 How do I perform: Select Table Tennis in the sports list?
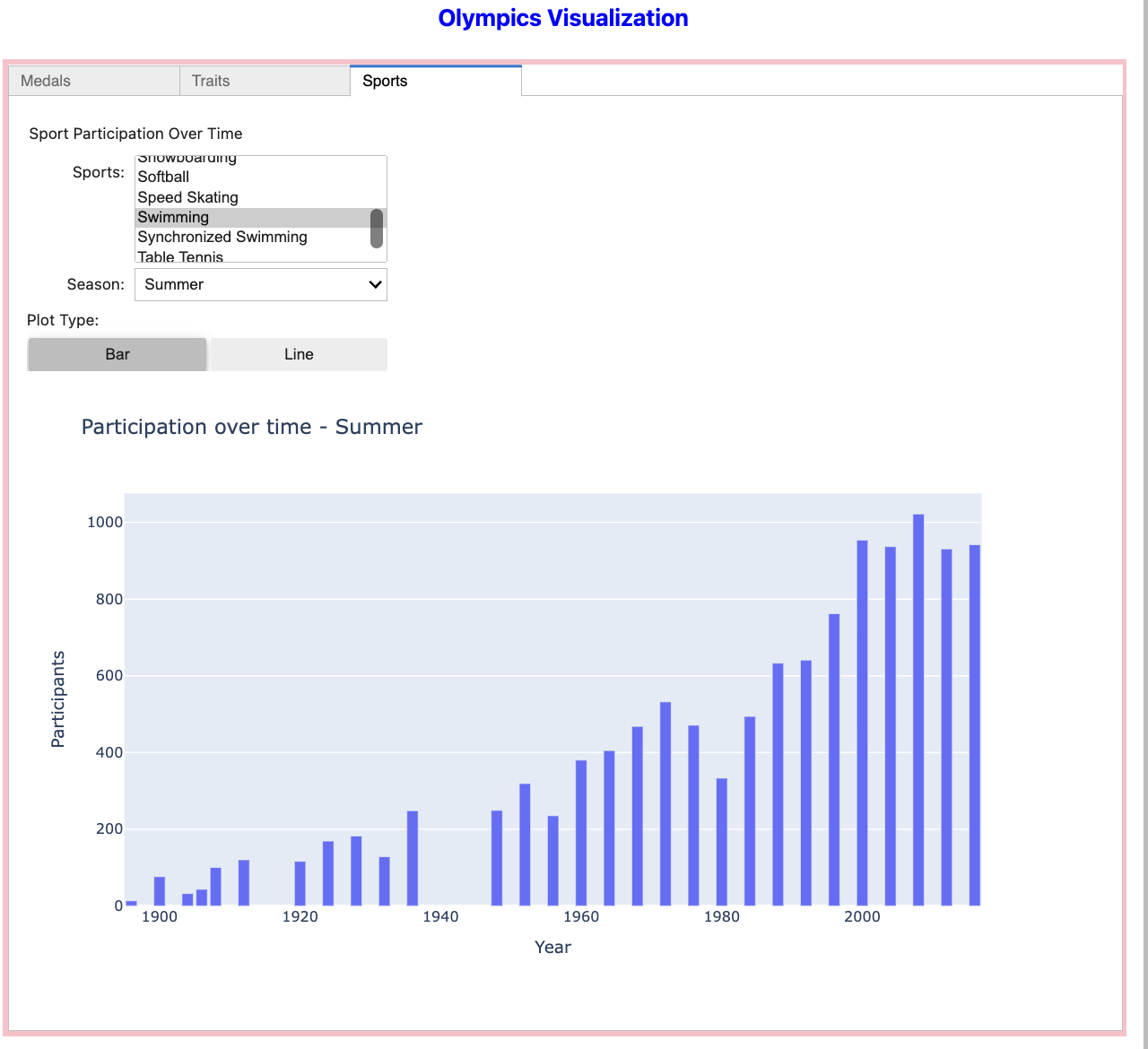tap(180, 256)
